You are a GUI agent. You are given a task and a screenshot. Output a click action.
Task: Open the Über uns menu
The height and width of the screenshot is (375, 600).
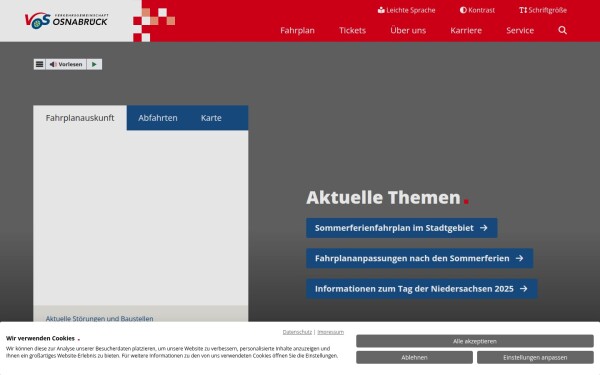click(x=408, y=30)
